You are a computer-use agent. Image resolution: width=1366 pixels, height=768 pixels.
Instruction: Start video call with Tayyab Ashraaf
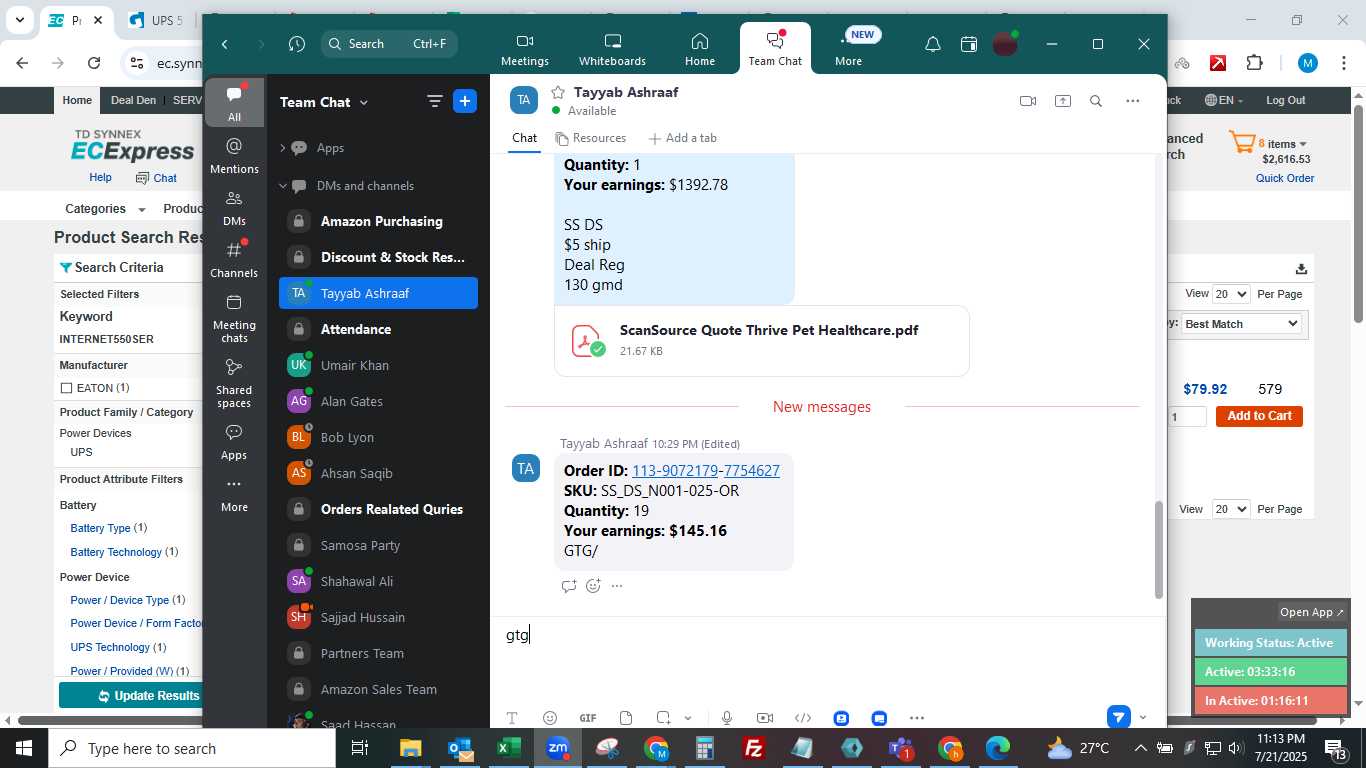pos(1027,101)
